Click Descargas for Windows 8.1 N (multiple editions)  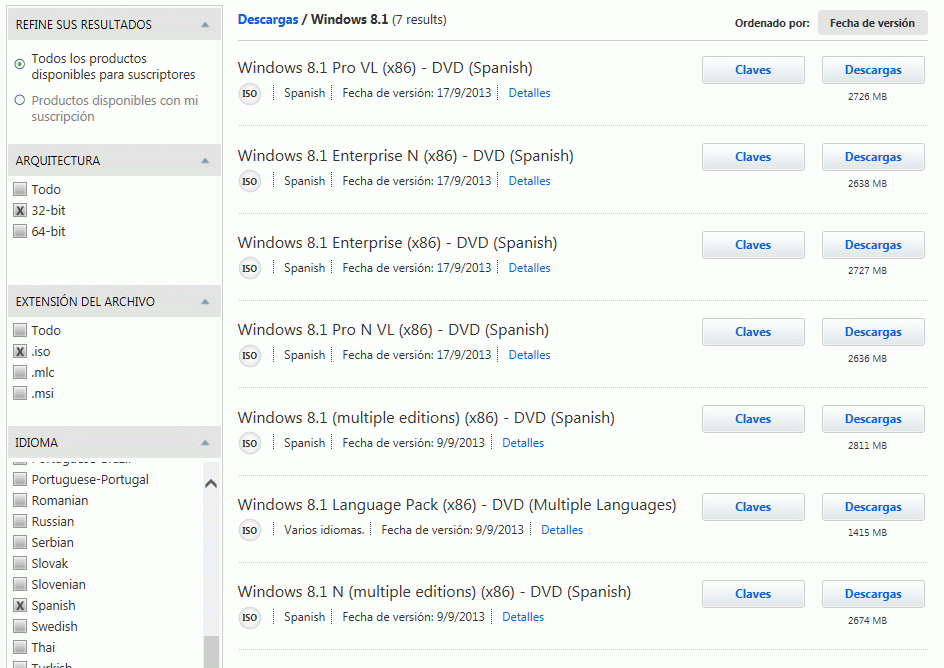[x=873, y=594]
